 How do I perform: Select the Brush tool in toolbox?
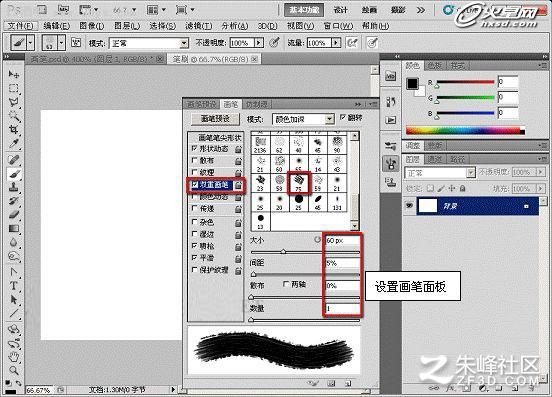pos(14,174)
